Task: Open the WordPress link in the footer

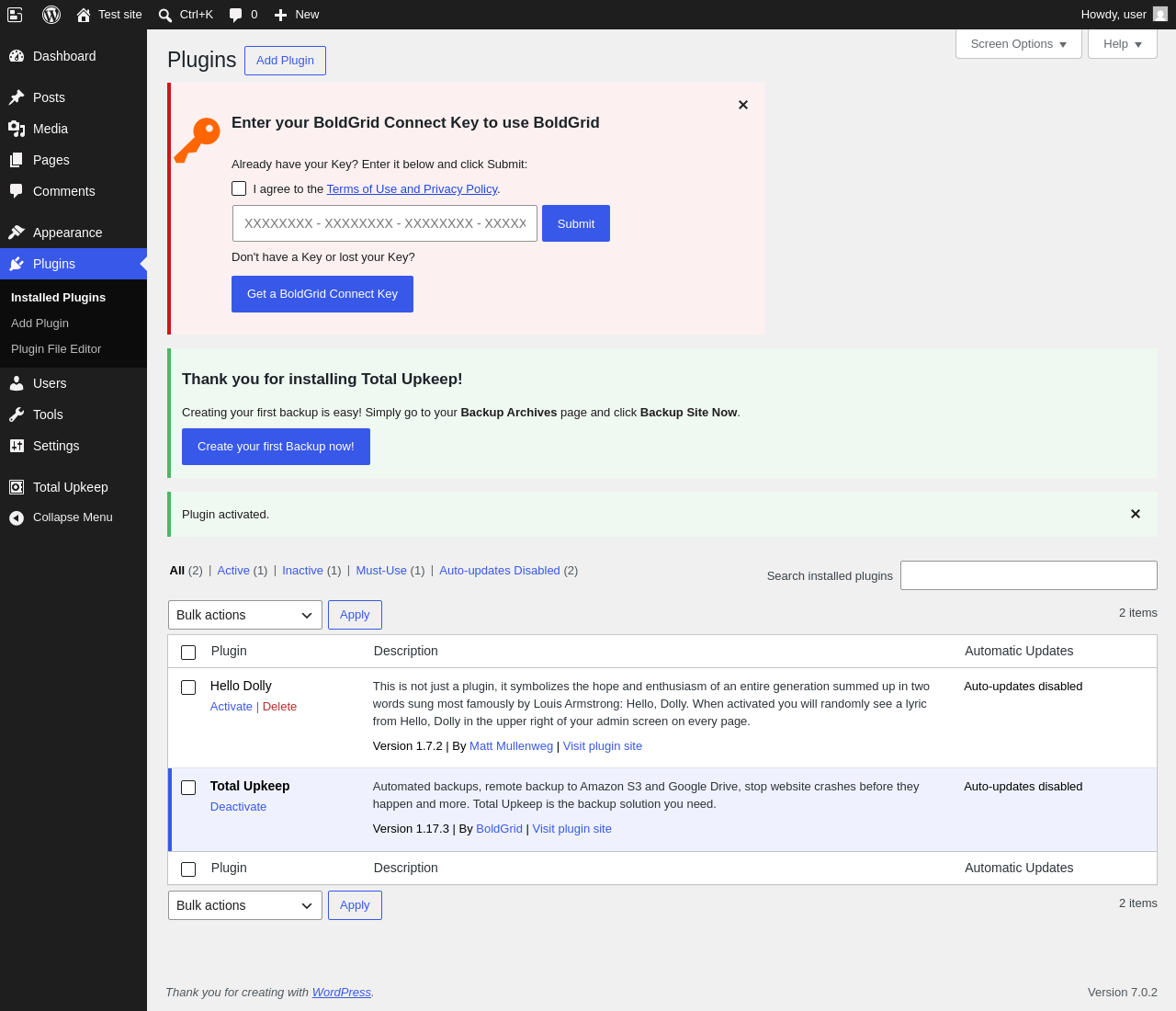Action: (x=342, y=993)
